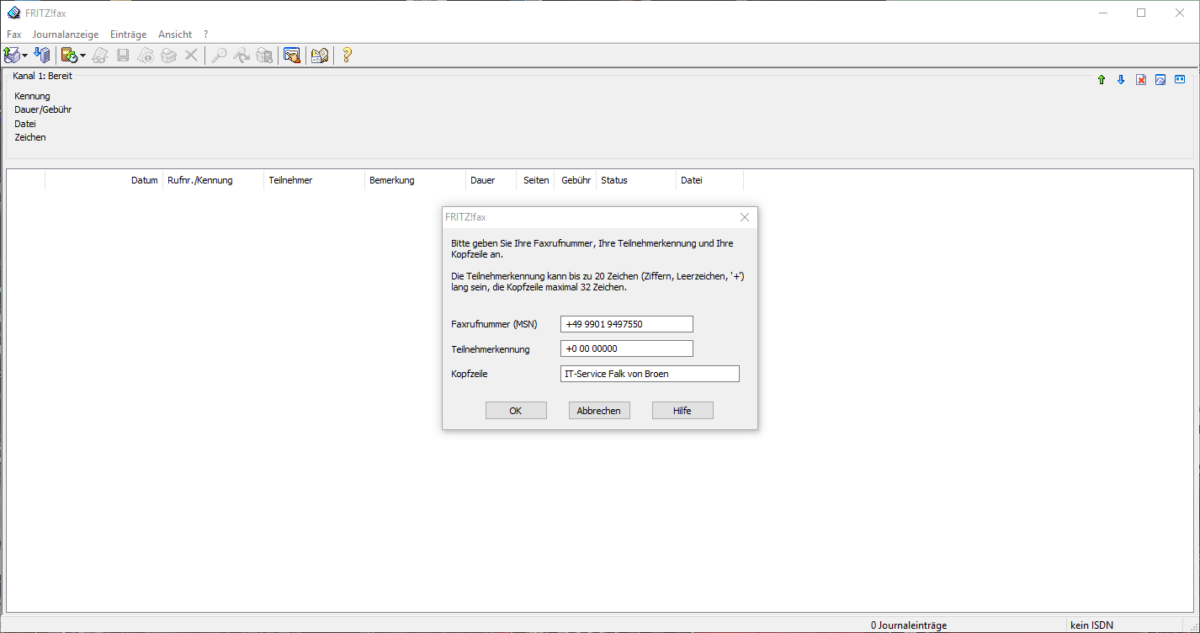Maximize the FRITZ!fax main window
Screen dimensions: 1200x633
(1141, 12)
